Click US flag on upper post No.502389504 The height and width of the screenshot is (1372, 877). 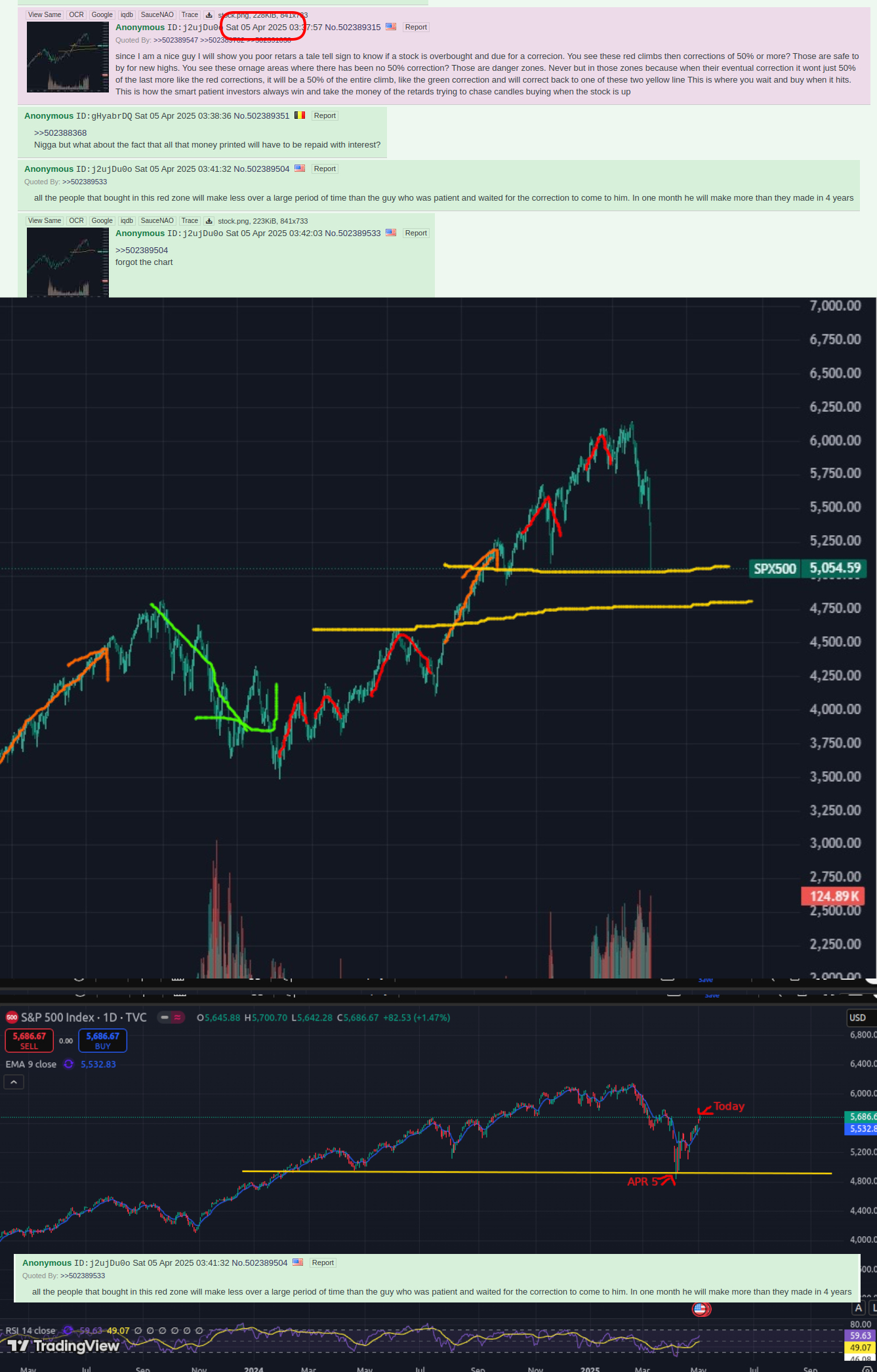(x=300, y=169)
